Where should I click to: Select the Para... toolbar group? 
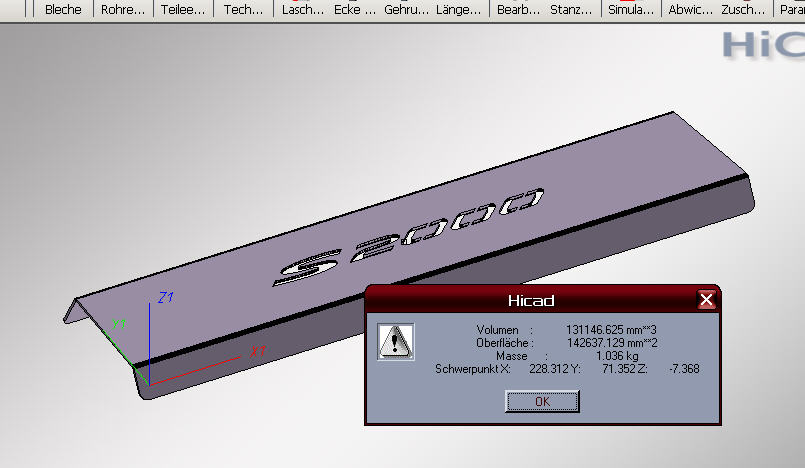[x=791, y=9]
